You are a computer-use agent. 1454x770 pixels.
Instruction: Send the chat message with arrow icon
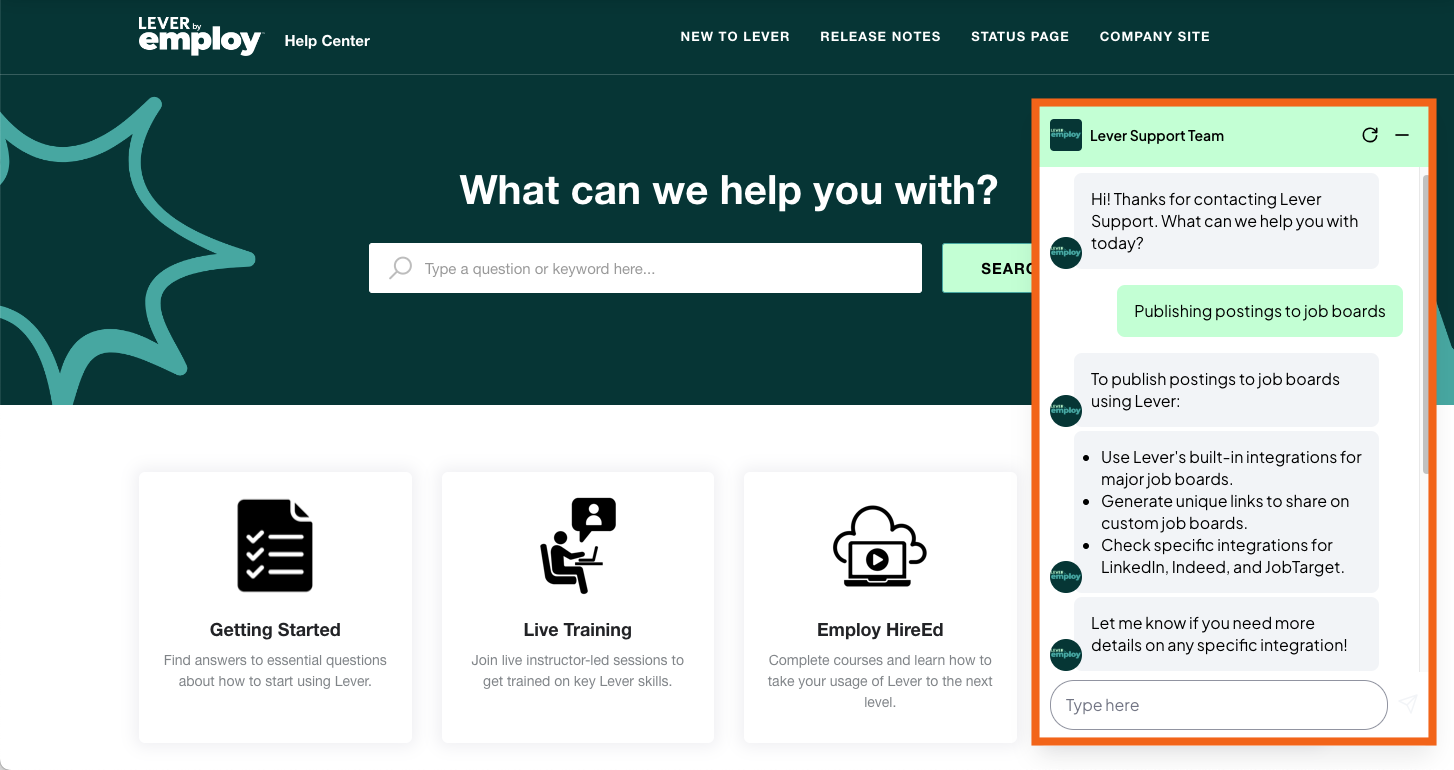click(x=1408, y=704)
